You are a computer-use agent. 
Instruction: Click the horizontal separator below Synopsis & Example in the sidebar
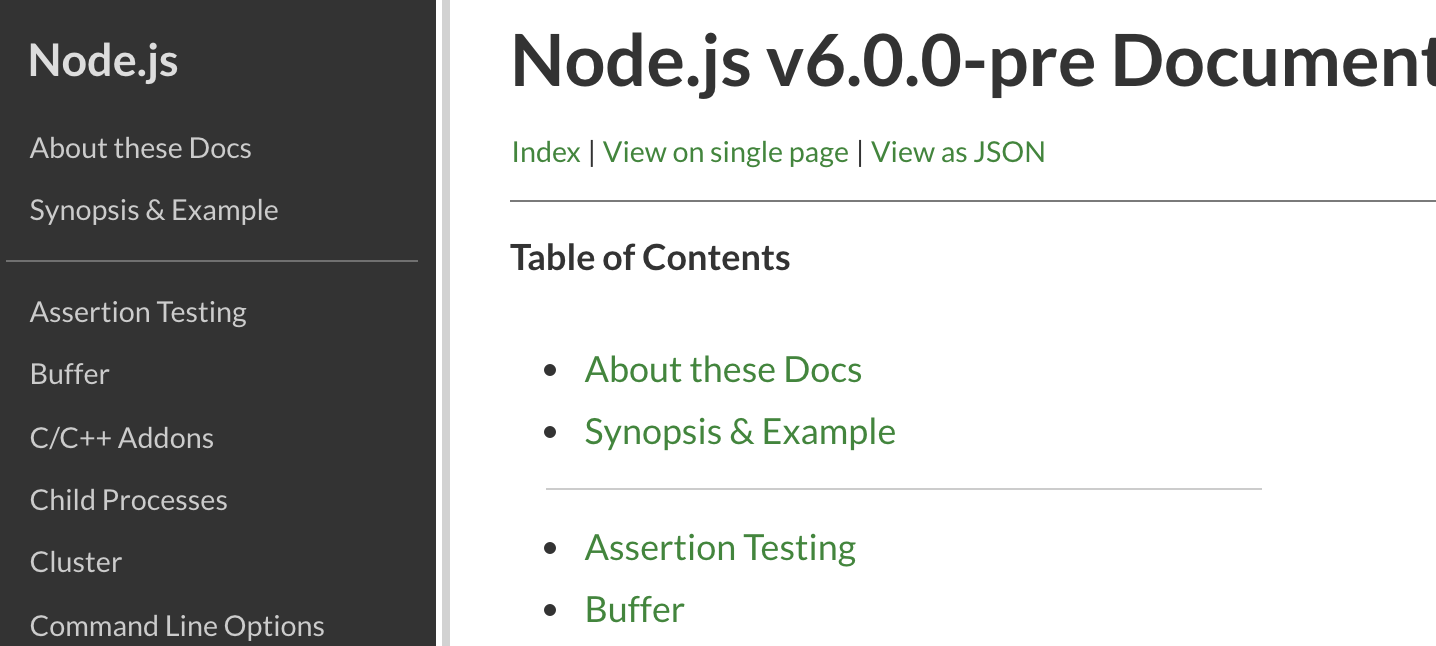point(212,261)
